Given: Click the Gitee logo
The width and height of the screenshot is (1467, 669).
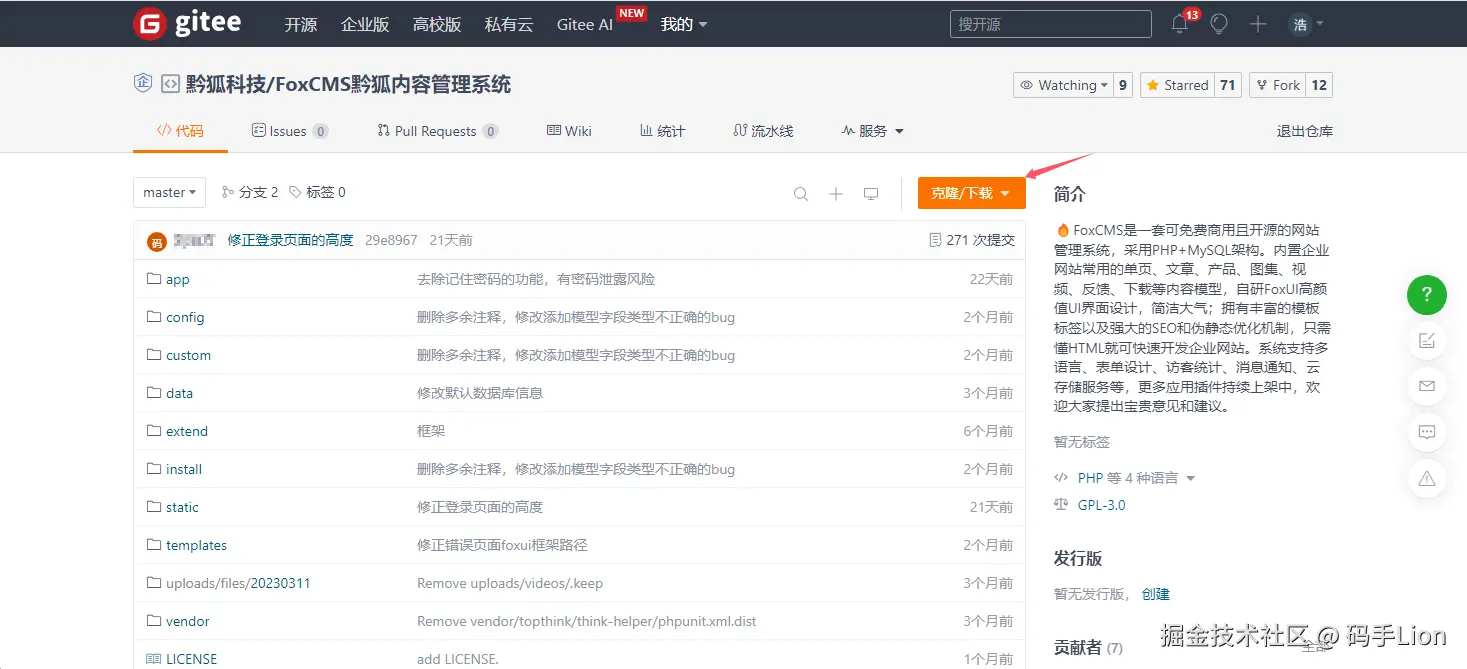Looking at the screenshot, I should tap(187, 24).
